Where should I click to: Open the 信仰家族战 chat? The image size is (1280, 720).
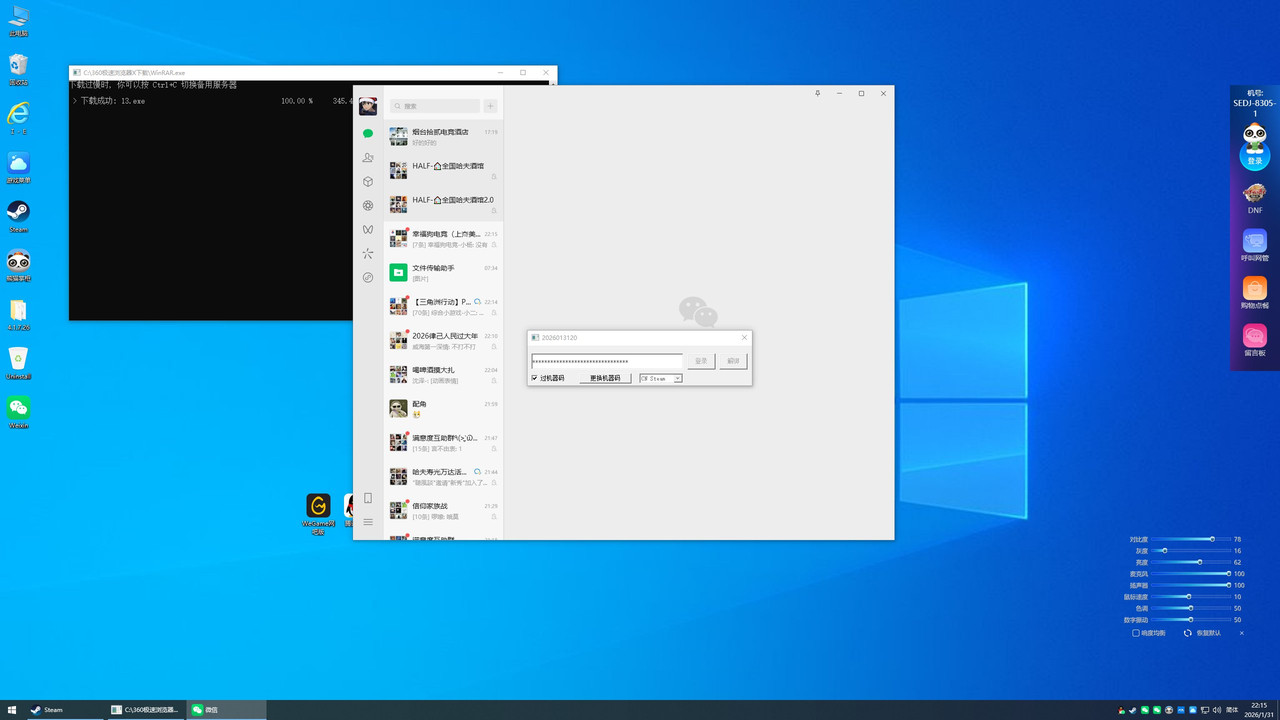pos(443,511)
